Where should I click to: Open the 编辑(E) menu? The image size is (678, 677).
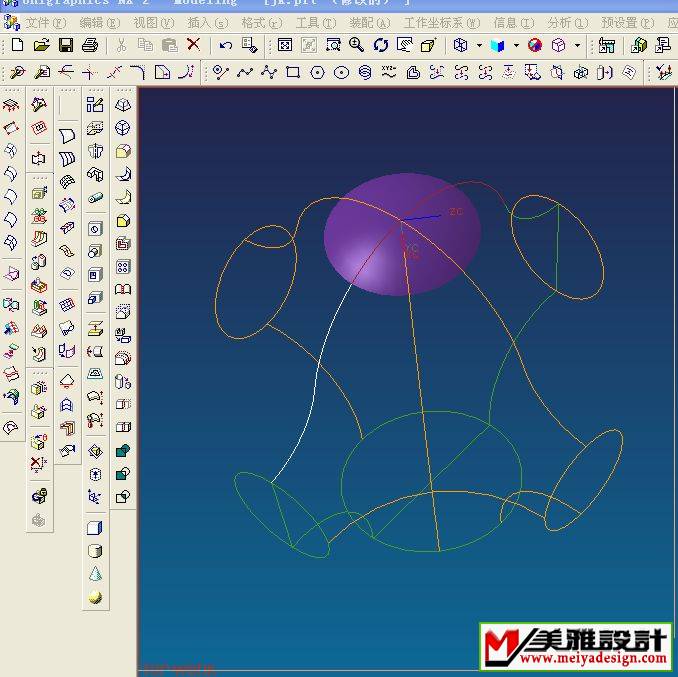(100, 22)
